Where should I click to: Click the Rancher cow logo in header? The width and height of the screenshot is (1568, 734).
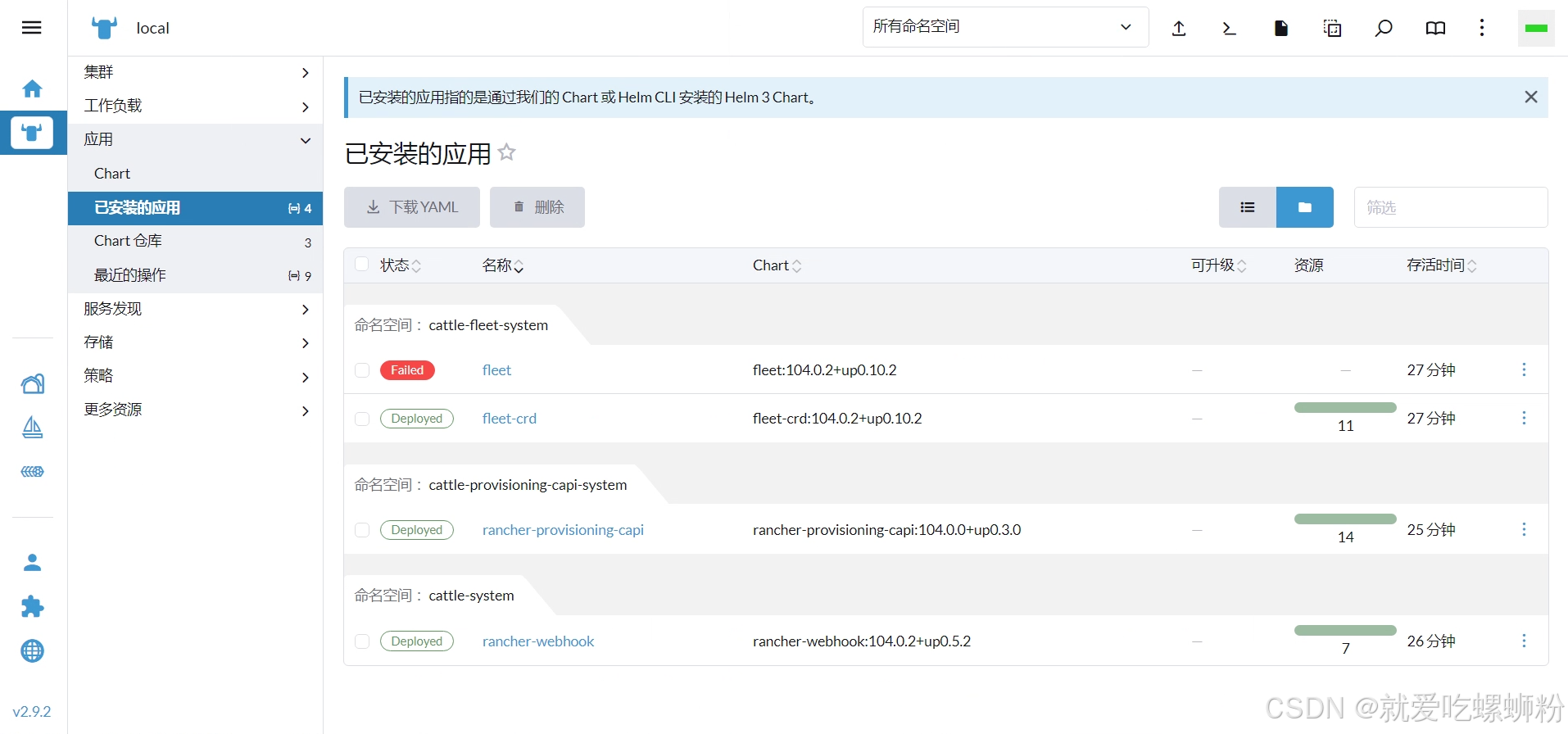104,28
